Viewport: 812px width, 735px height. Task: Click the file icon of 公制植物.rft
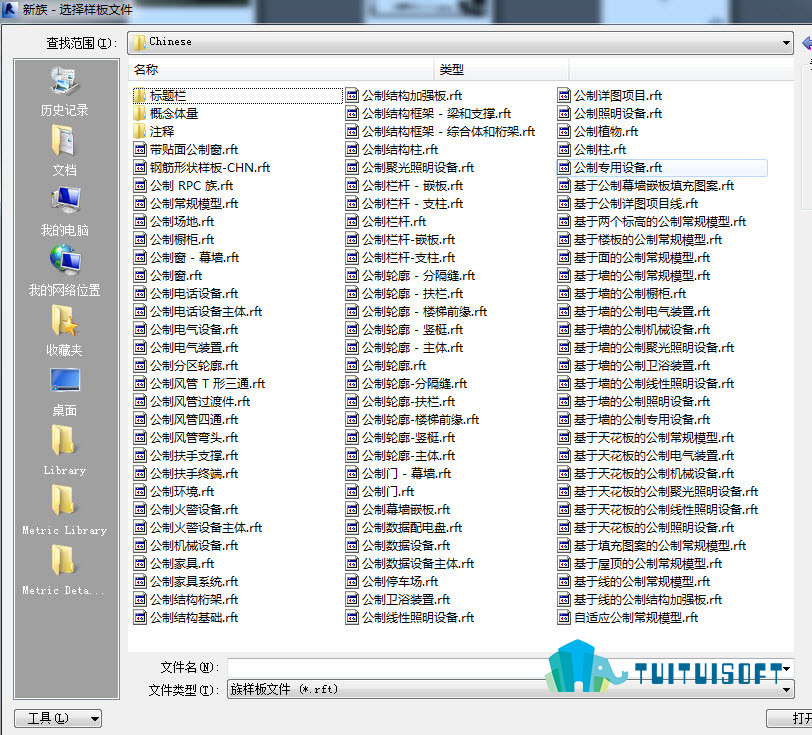click(564, 132)
